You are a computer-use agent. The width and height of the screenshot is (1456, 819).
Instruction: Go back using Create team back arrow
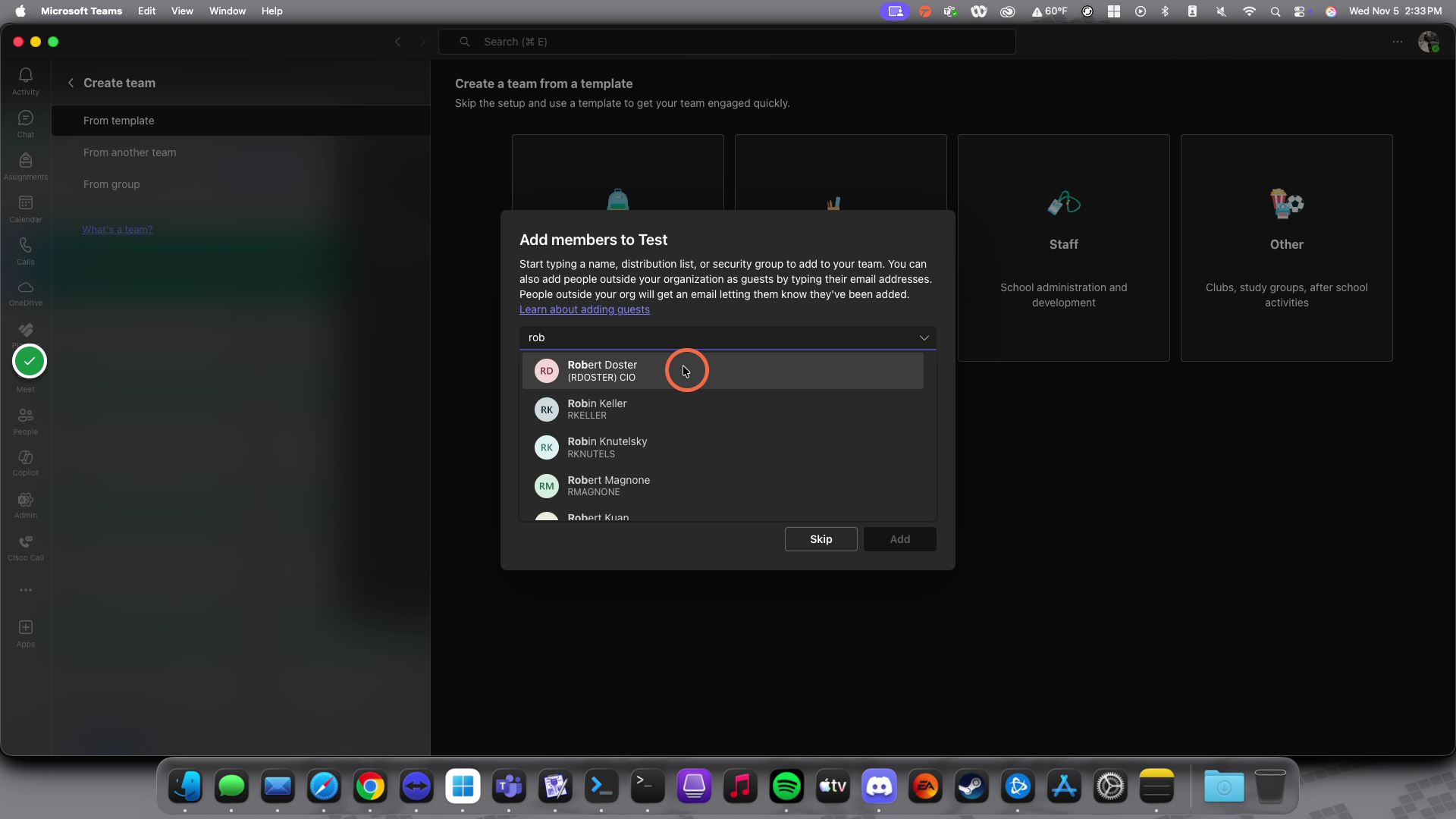[x=71, y=83]
